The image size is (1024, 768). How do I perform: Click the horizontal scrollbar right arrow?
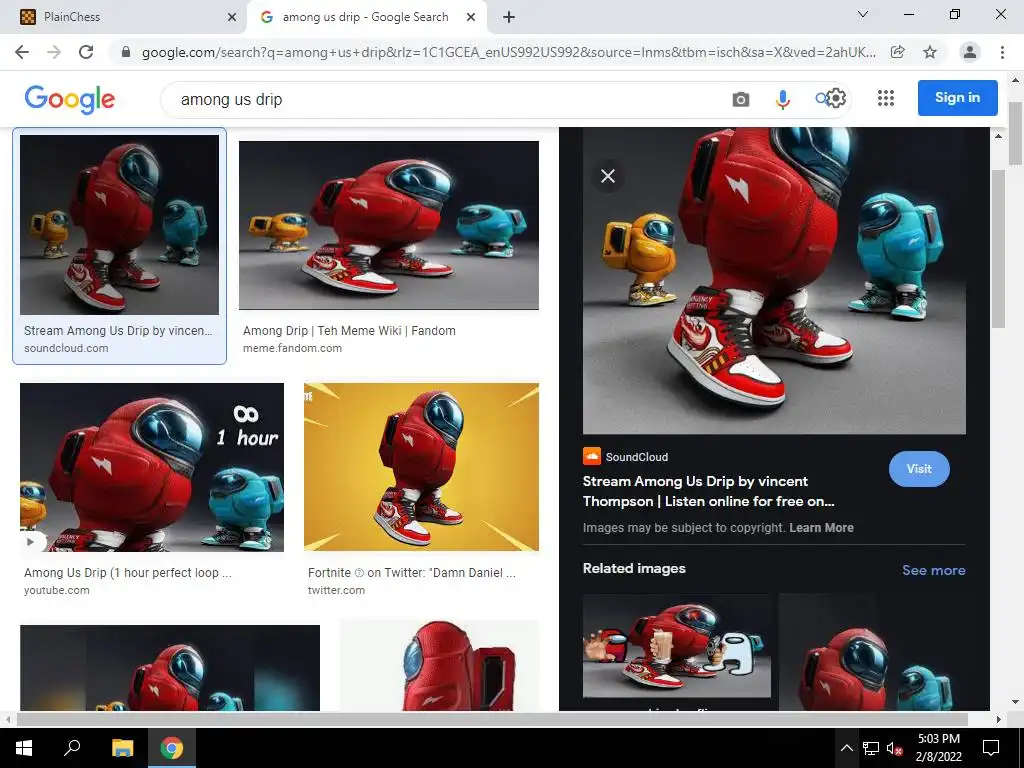pyautogui.click(x=999, y=719)
